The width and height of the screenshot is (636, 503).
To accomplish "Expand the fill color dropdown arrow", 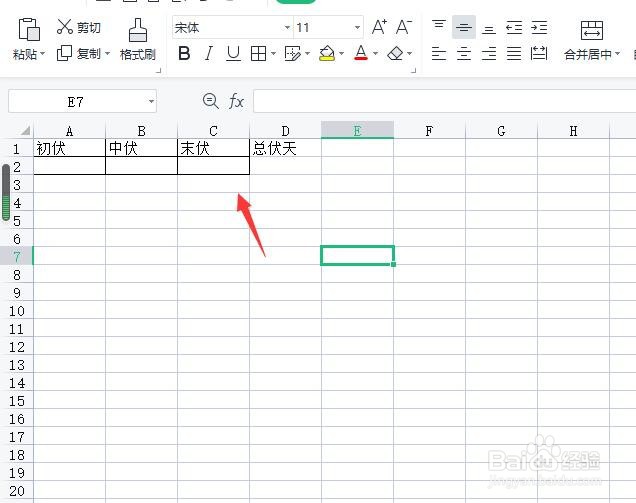I will pyautogui.click(x=341, y=53).
